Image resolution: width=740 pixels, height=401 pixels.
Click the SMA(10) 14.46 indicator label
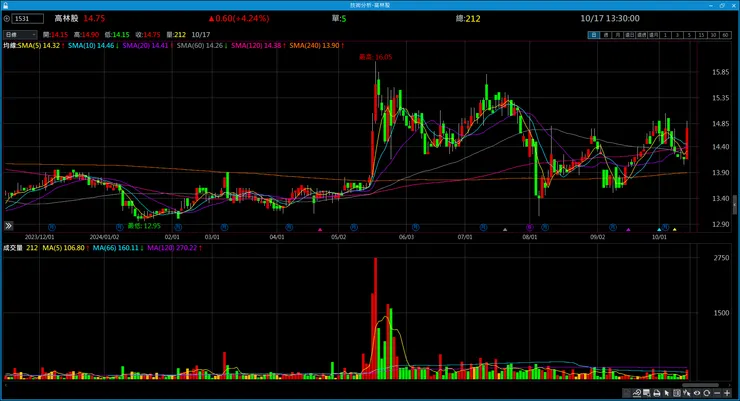pos(93,46)
